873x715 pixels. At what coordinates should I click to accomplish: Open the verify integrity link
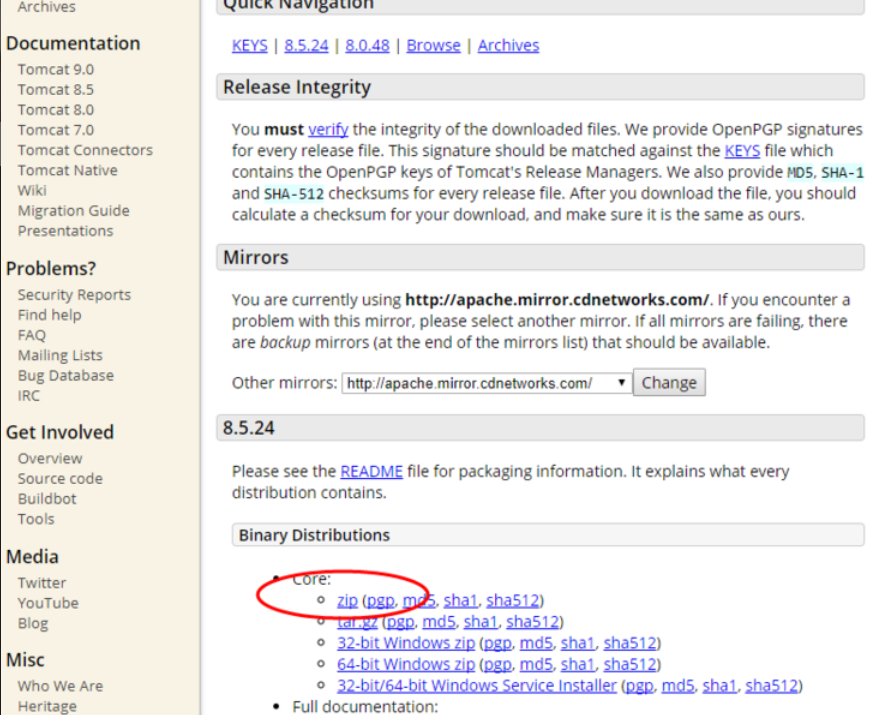[x=328, y=129]
